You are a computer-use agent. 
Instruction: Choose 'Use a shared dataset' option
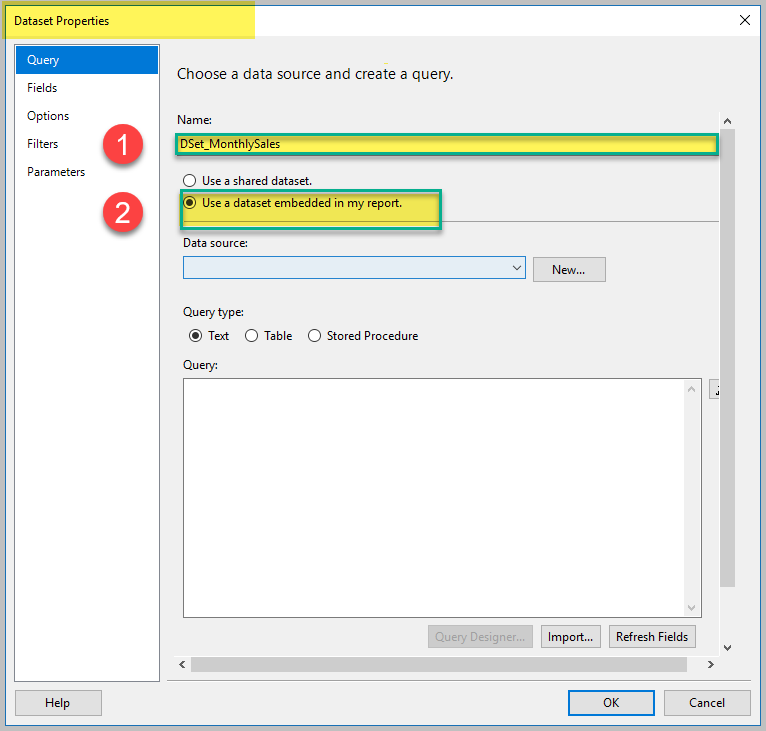pos(247,181)
